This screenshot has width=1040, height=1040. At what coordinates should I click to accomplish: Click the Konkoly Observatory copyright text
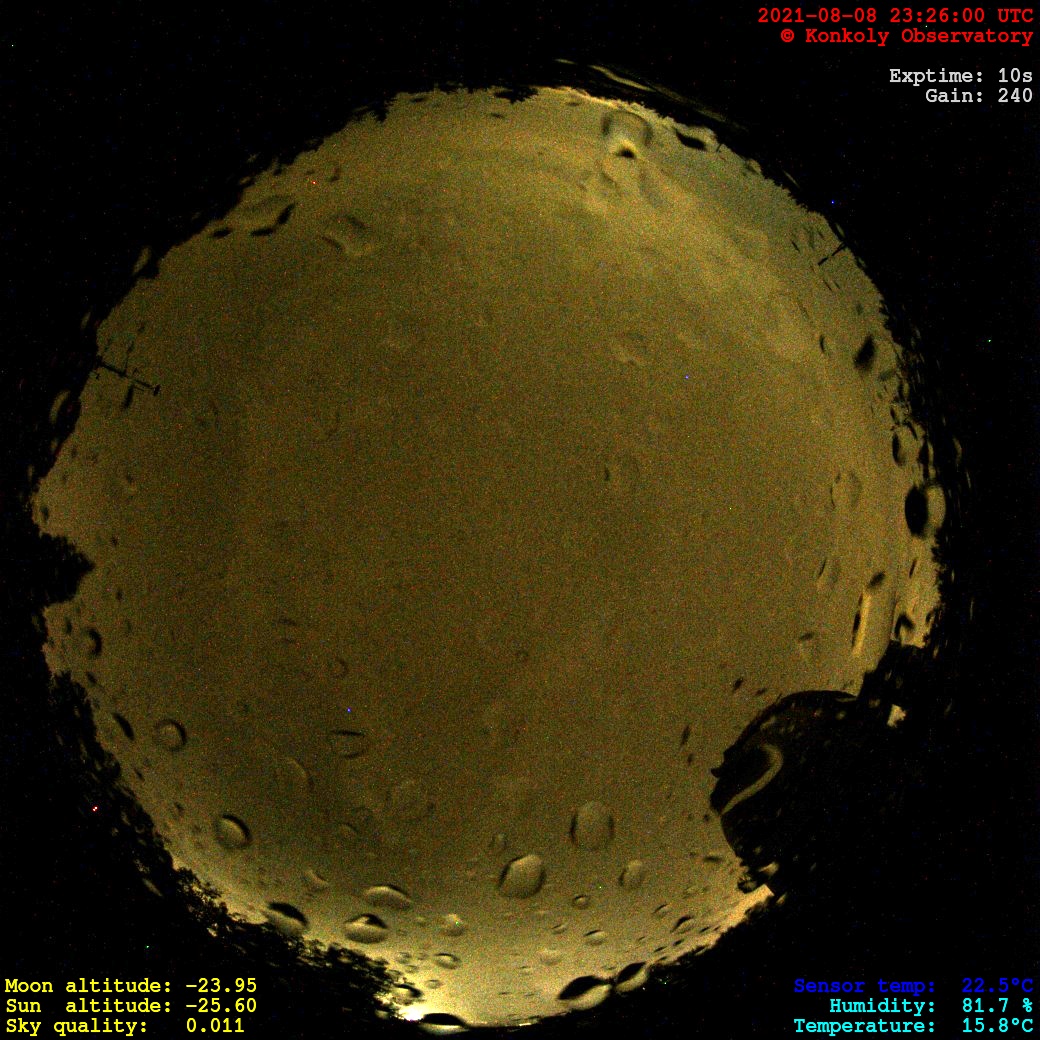[x=906, y=36]
